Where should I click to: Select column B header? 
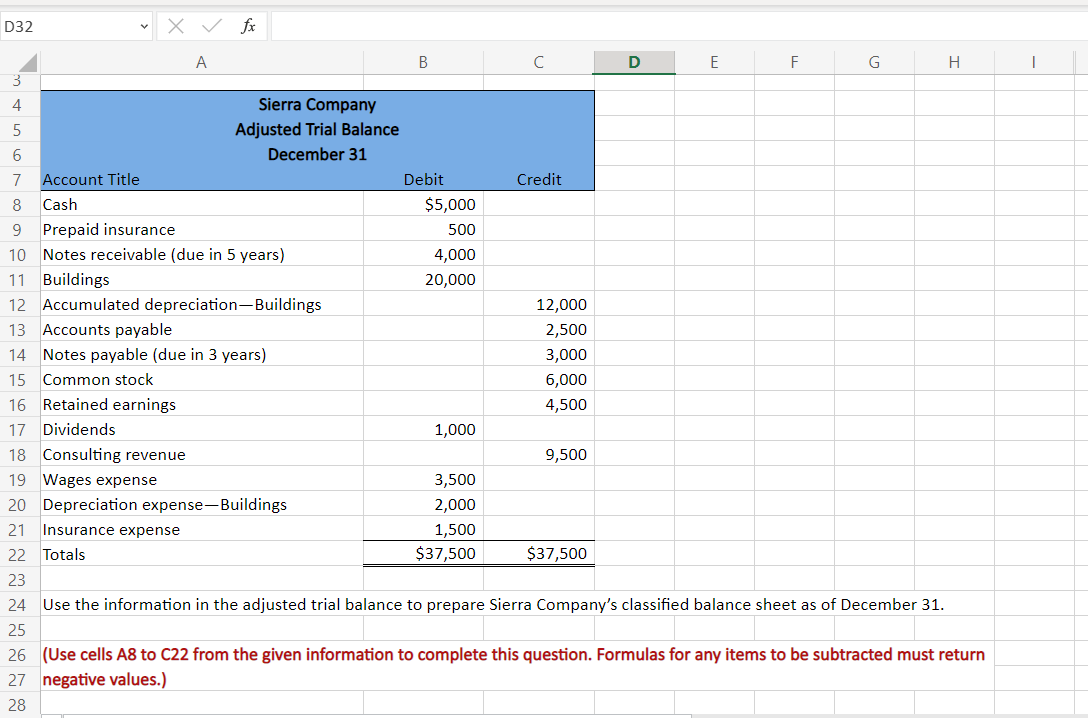(x=423, y=62)
